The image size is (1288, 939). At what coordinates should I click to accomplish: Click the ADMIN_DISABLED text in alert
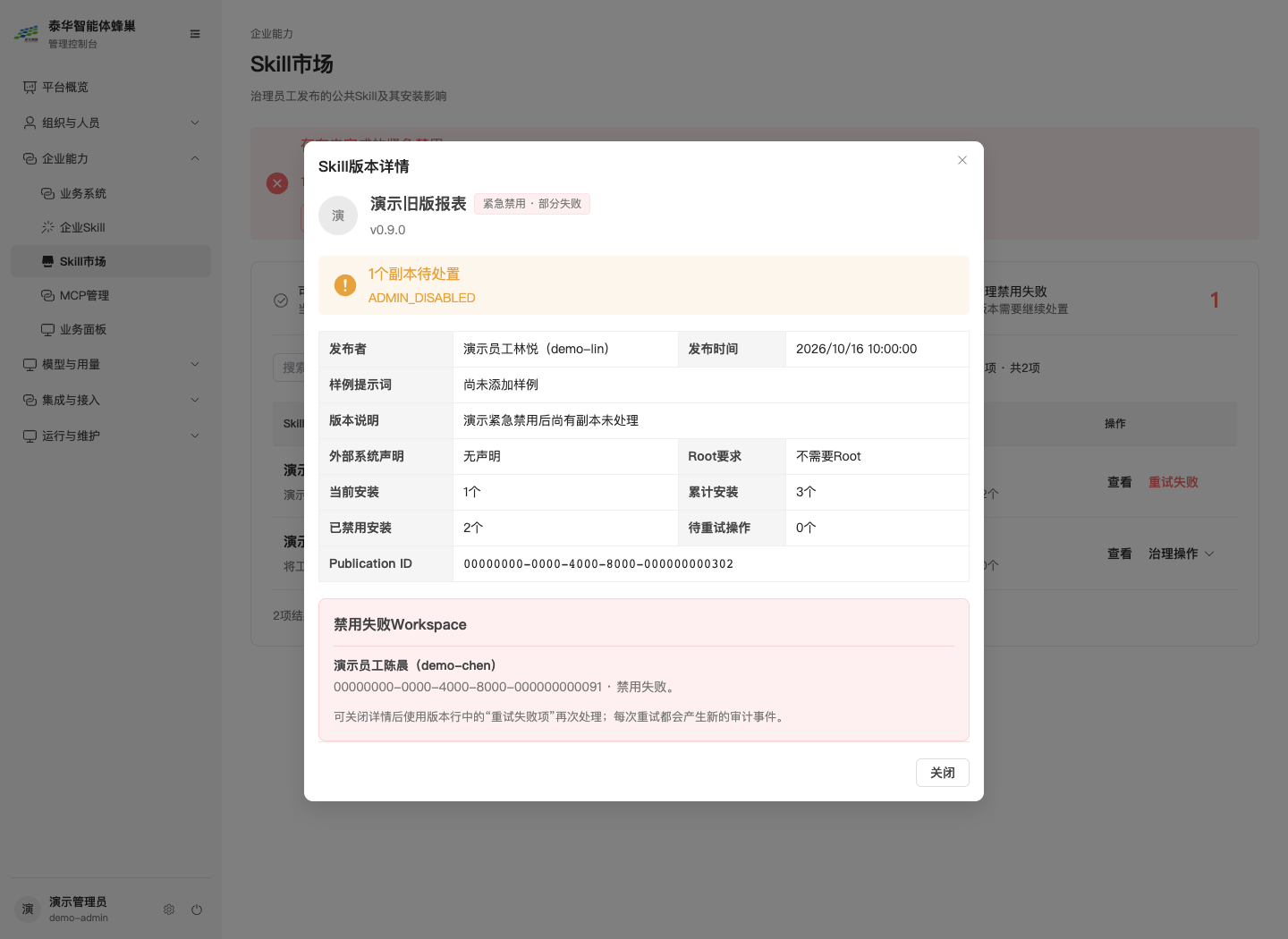point(422,298)
